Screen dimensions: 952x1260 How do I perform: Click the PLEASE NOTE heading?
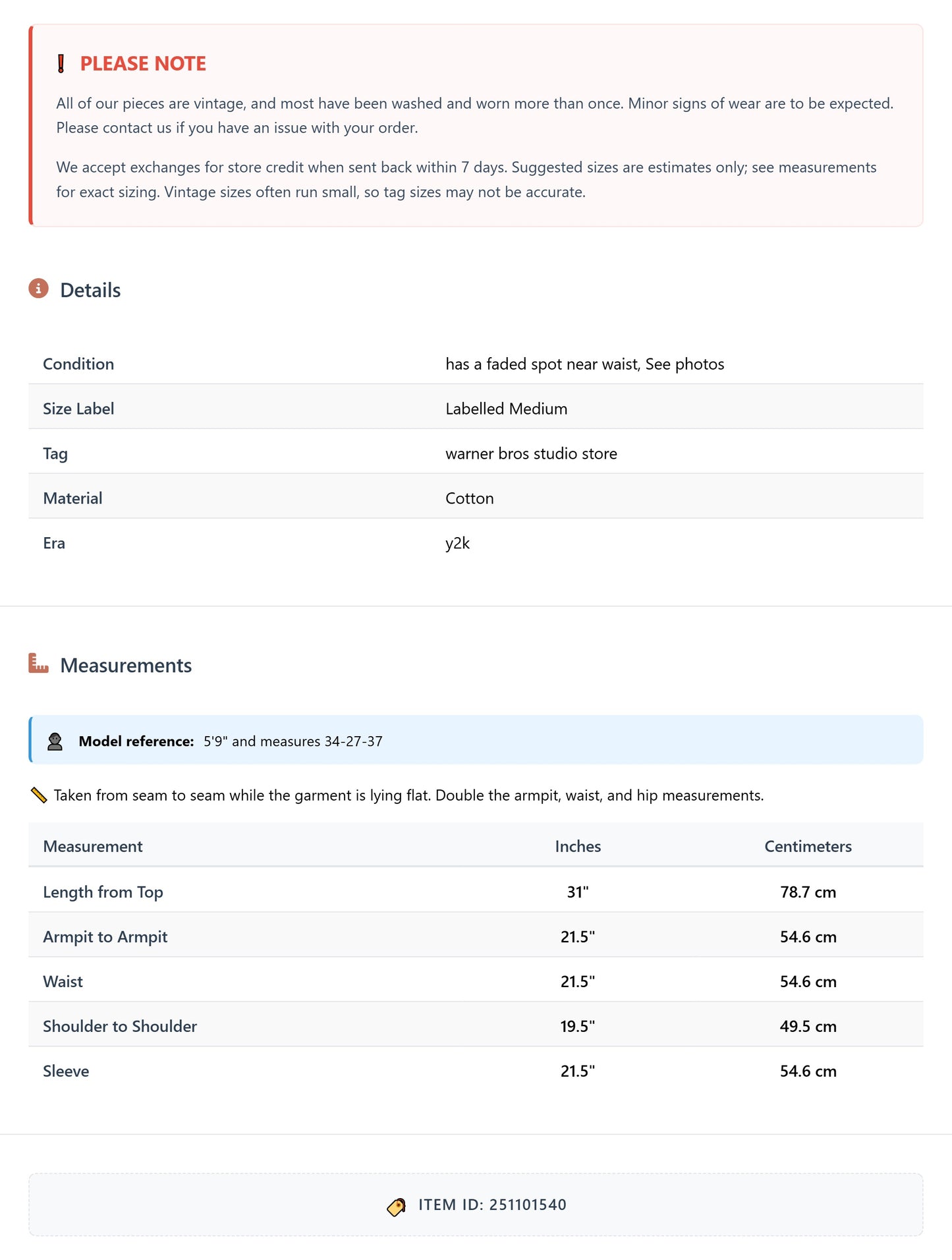pos(143,64)
